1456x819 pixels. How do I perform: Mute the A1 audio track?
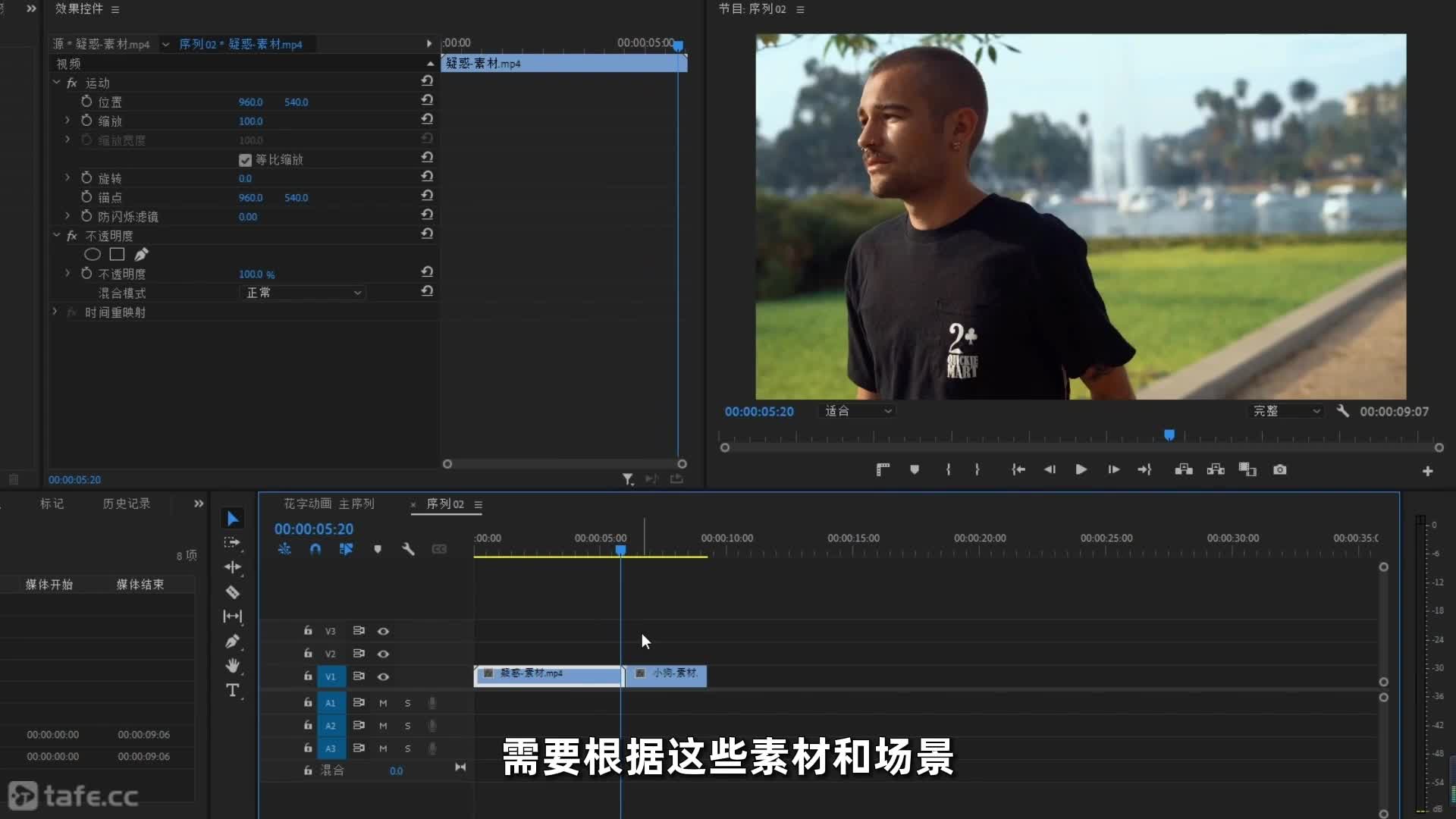pyautogui.click(x=383, y=703)
